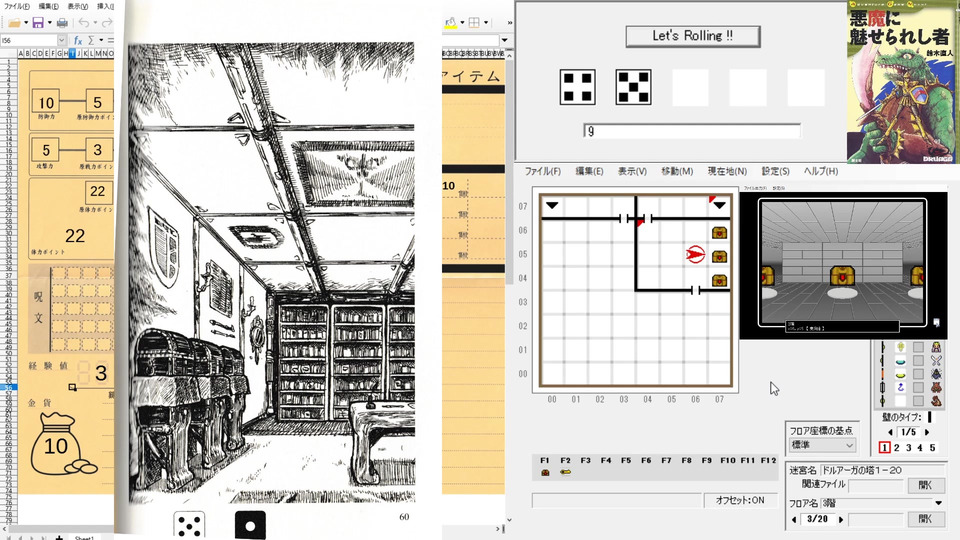The width and height of the screenshot is (960, 540).
Task: Select the dark spider monster icon
Action: 936,374
